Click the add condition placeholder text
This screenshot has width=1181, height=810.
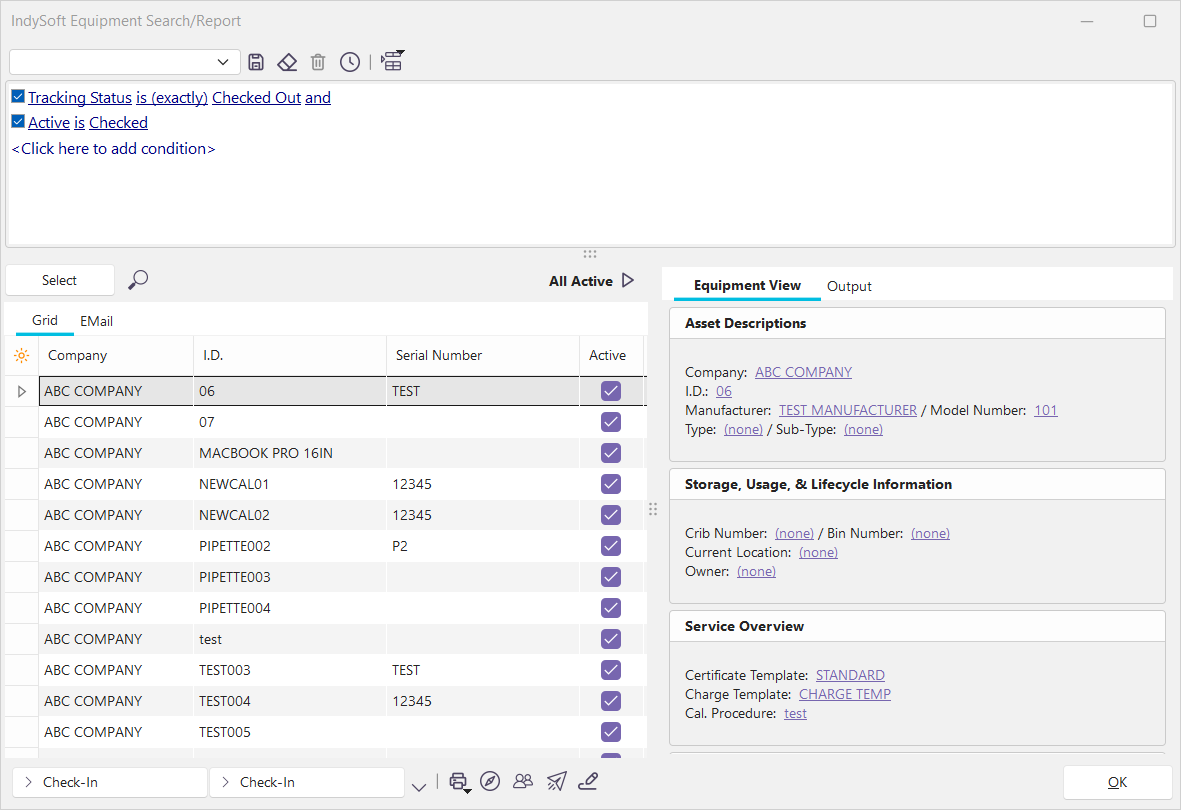point(113,148)
